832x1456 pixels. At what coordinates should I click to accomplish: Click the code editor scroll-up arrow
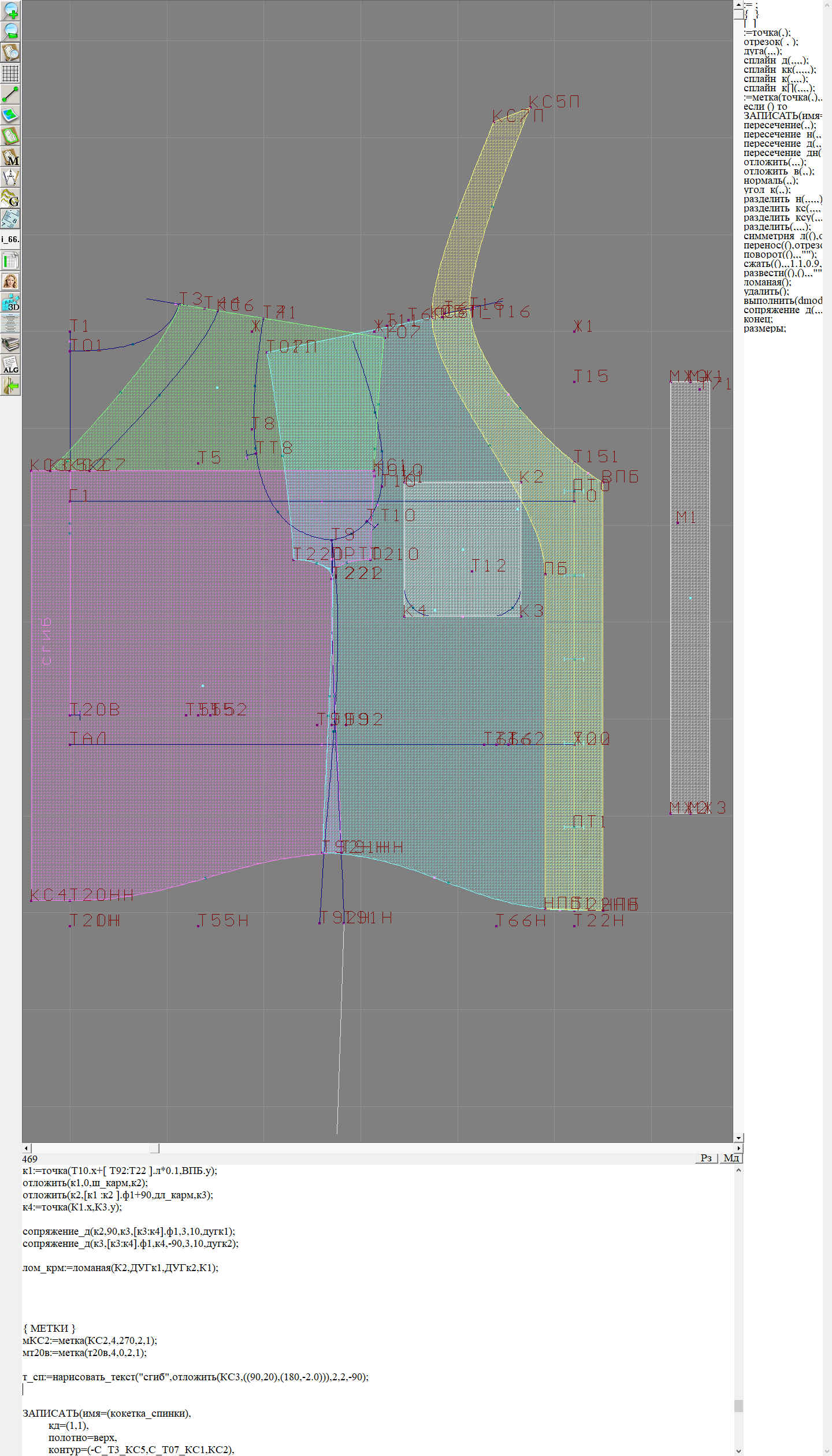[x=738, y=1171]
